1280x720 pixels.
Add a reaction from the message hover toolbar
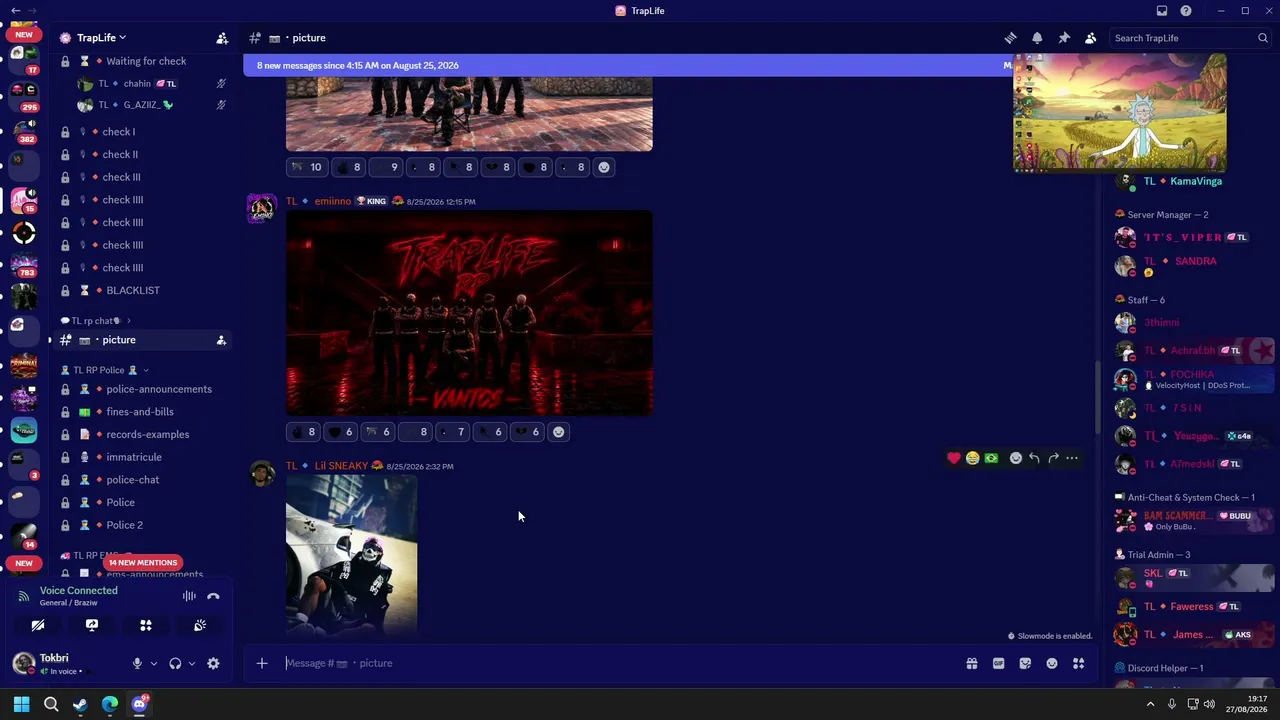pos(1016,458)
